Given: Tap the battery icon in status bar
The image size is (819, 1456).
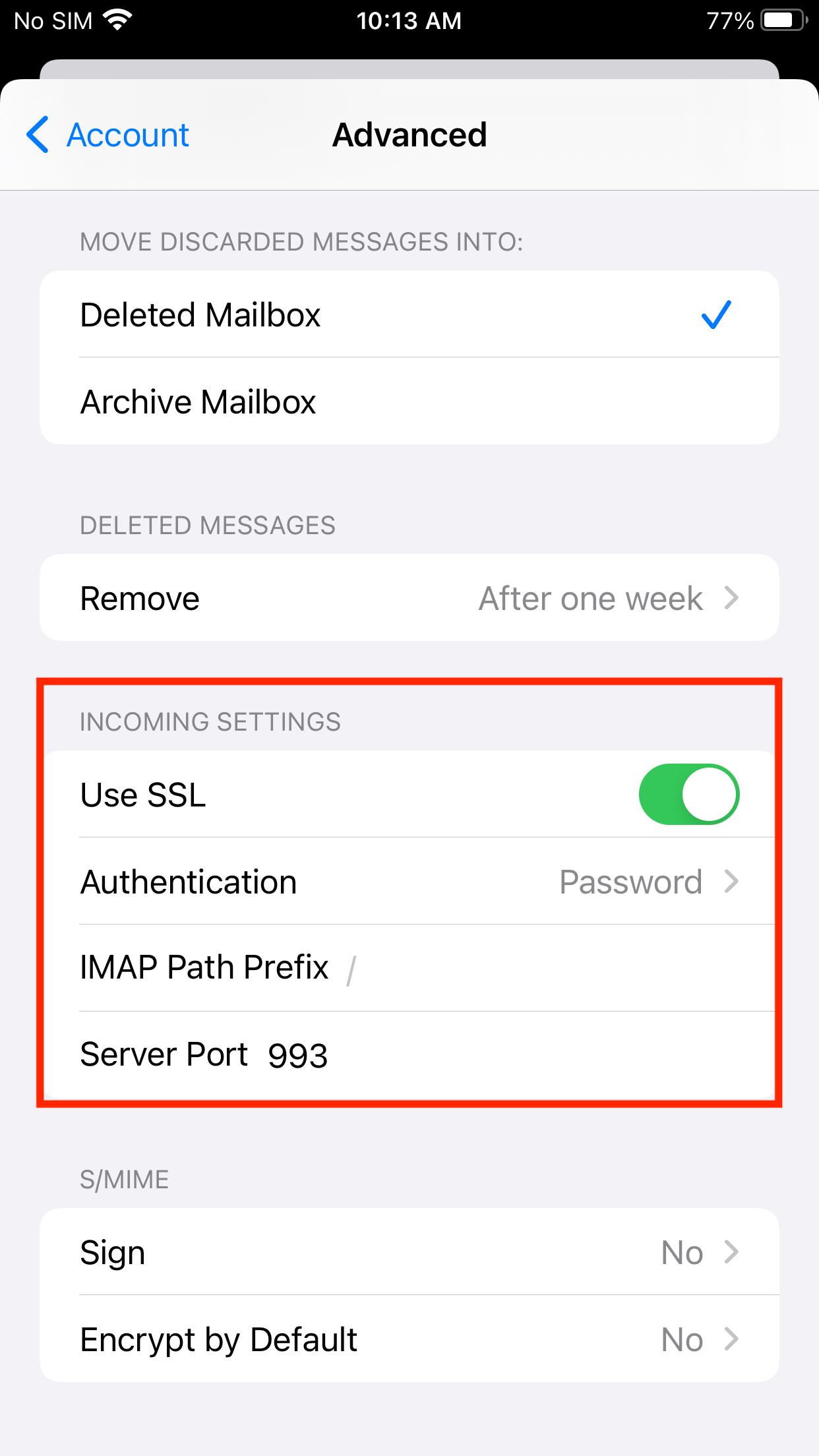Looking at the screenshot, I should pos(785,20).
